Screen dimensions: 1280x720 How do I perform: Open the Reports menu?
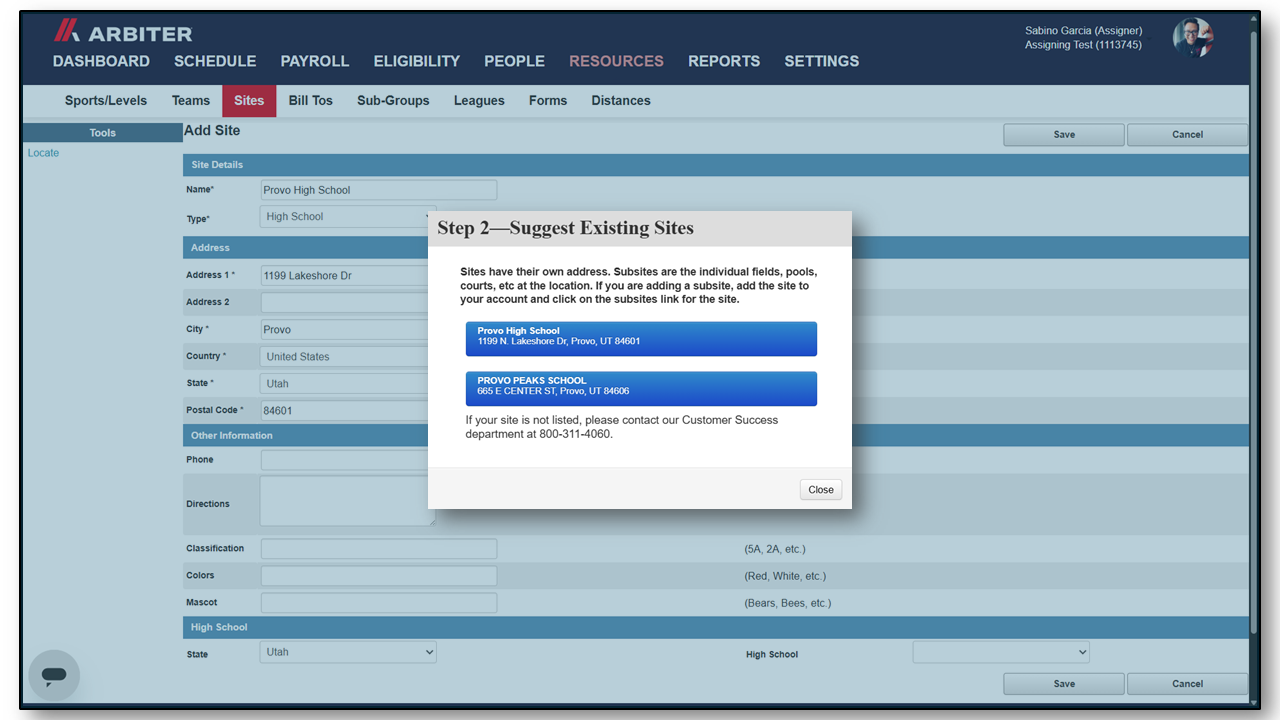coord(724,61)
